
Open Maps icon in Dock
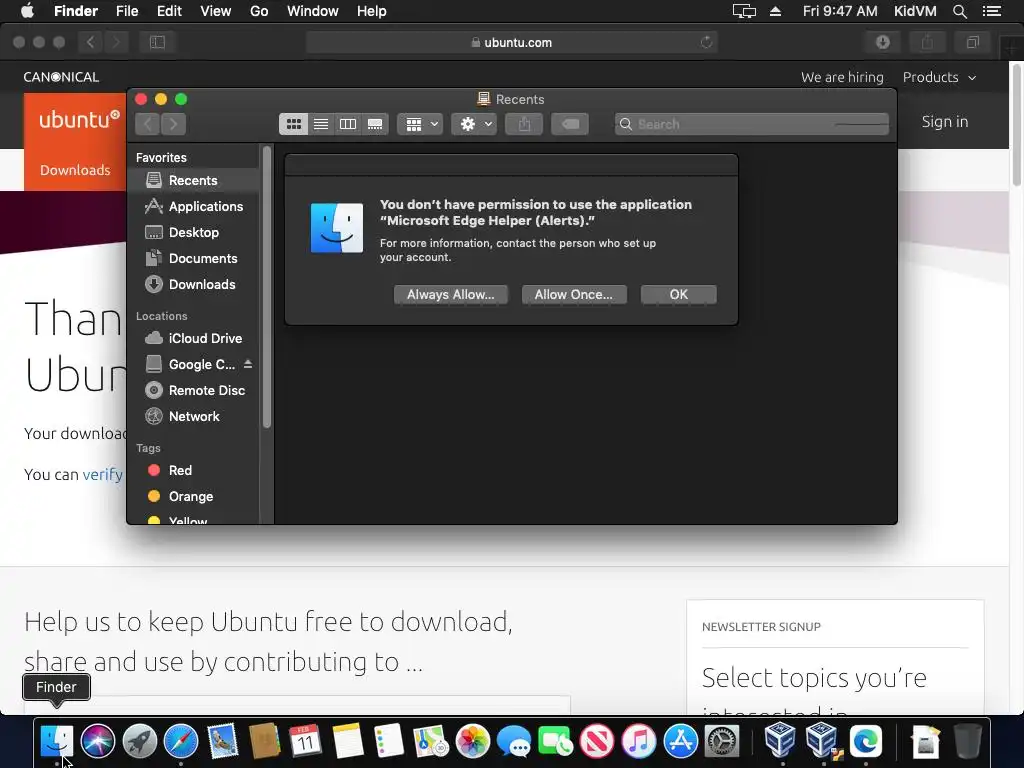click(430, 741)
